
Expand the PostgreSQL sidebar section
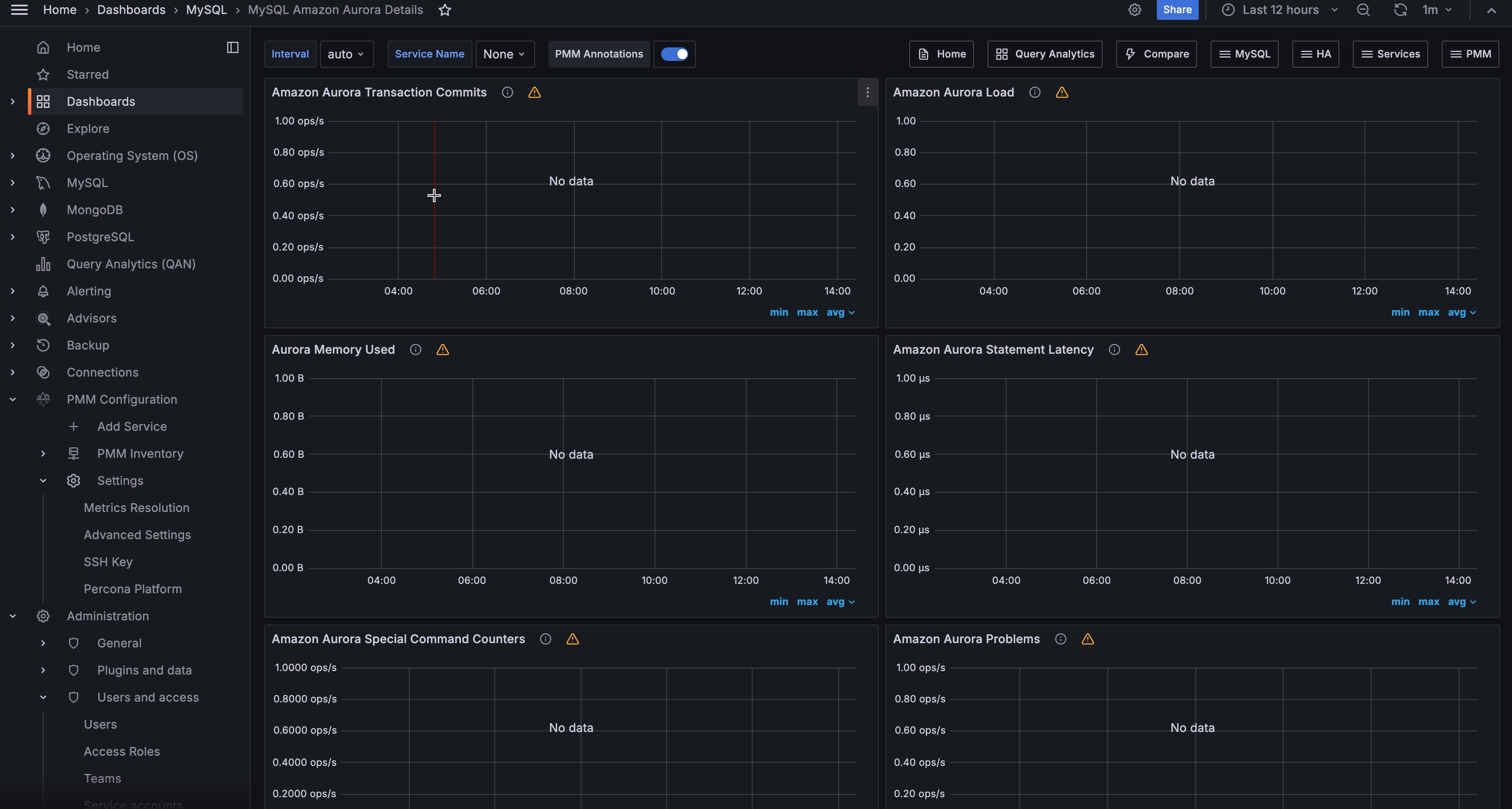pyautogui.click(x=12, y=237)
